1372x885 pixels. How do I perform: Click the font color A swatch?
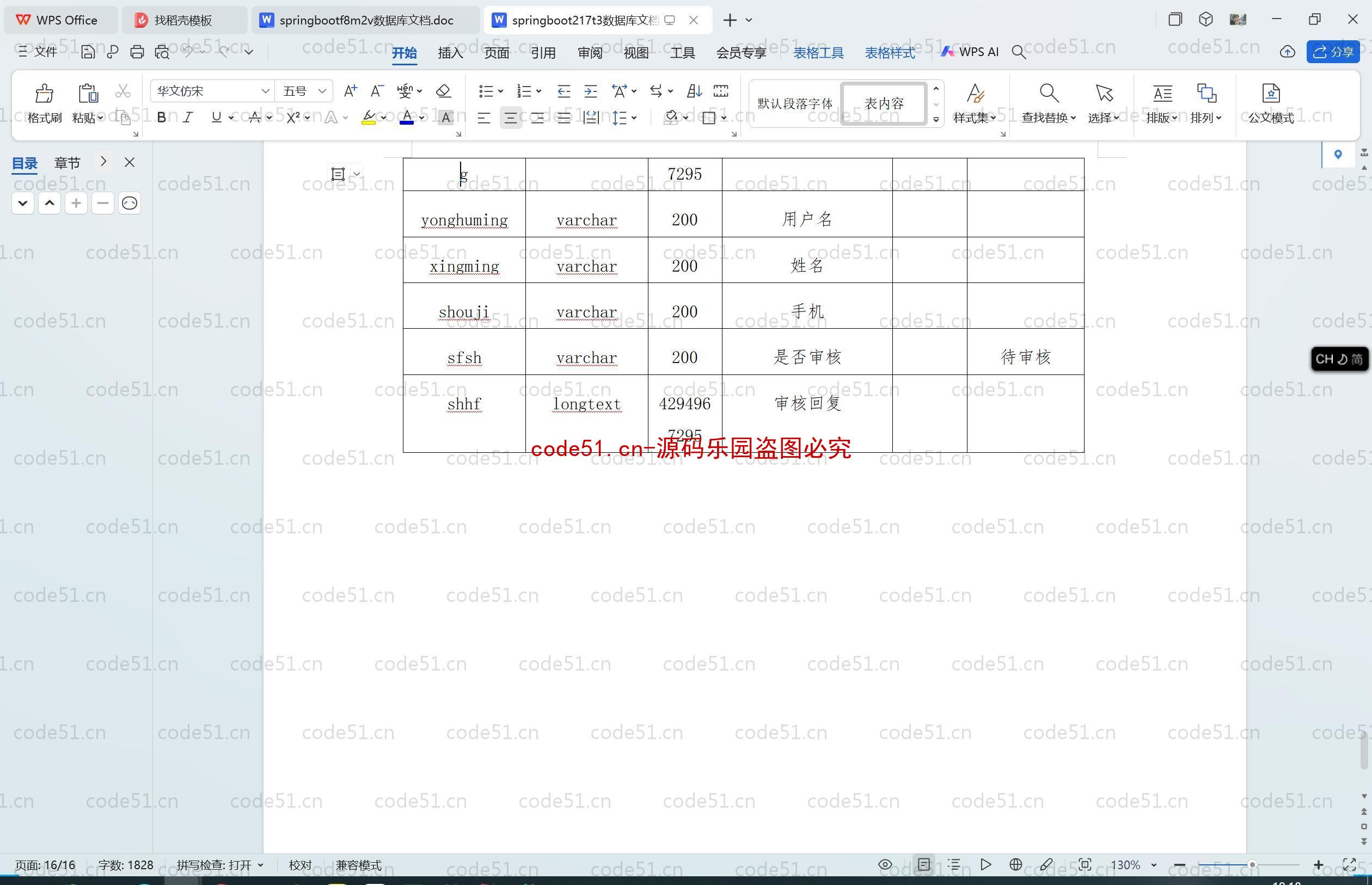click(407, 118)
